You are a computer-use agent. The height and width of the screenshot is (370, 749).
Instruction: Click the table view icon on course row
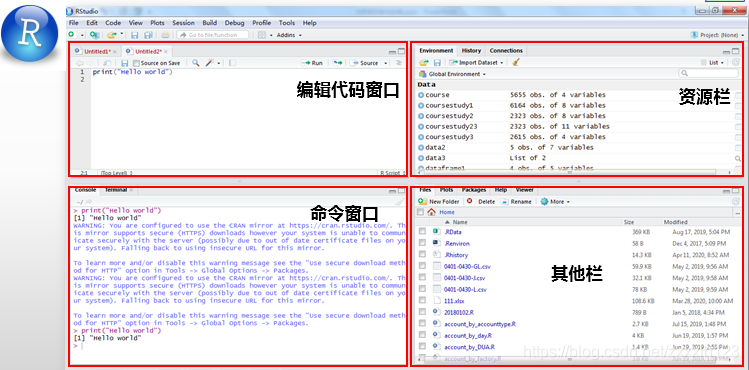tap(738, 95)
